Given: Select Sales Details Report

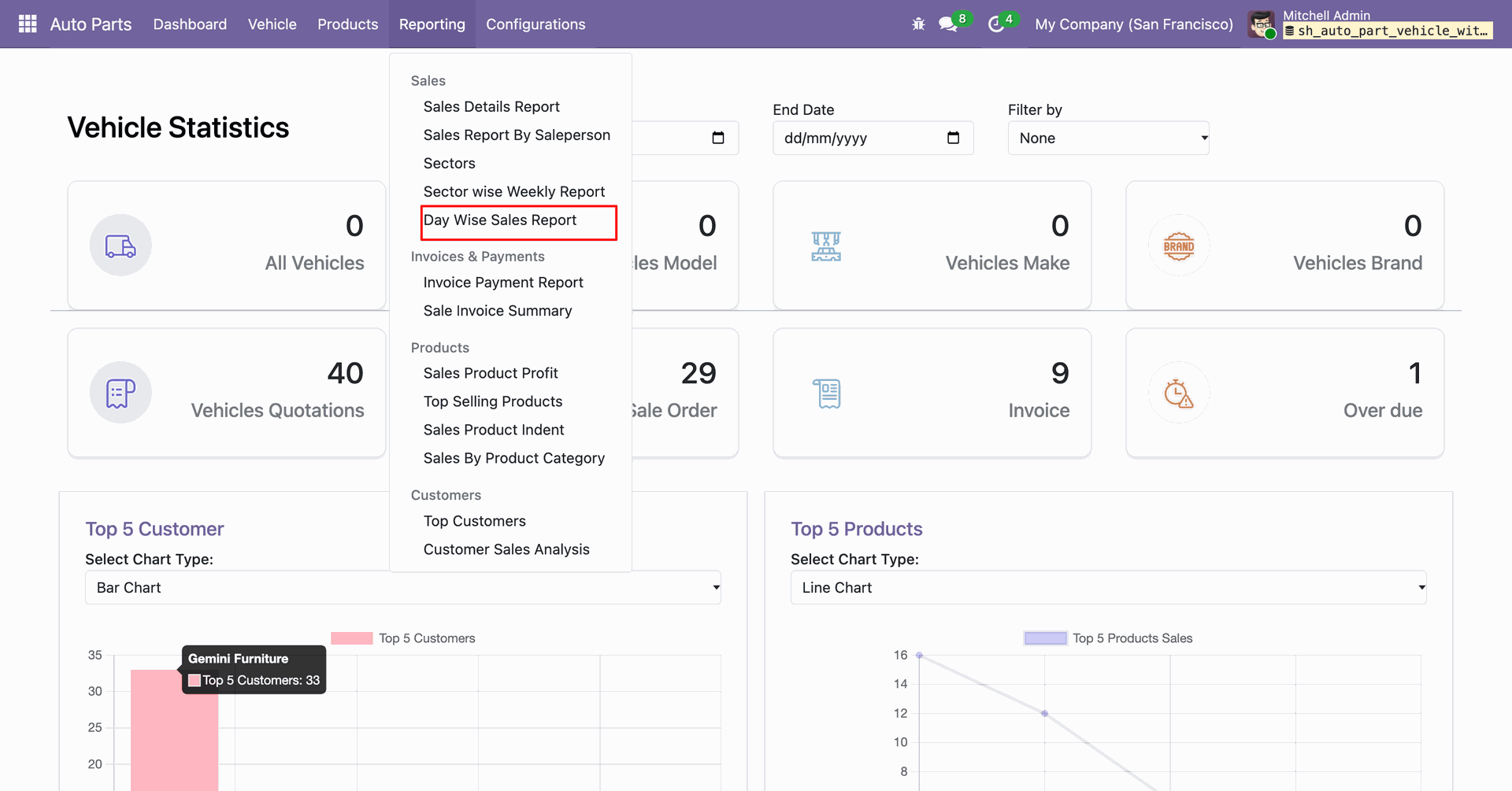Looking at the screenshot, I should 491,107.
